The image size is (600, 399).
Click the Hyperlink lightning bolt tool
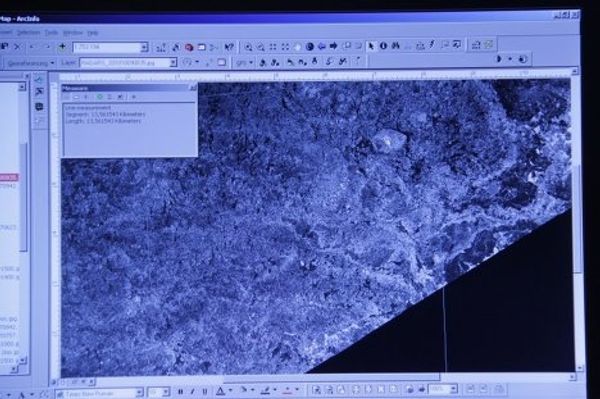click(432, 45)
